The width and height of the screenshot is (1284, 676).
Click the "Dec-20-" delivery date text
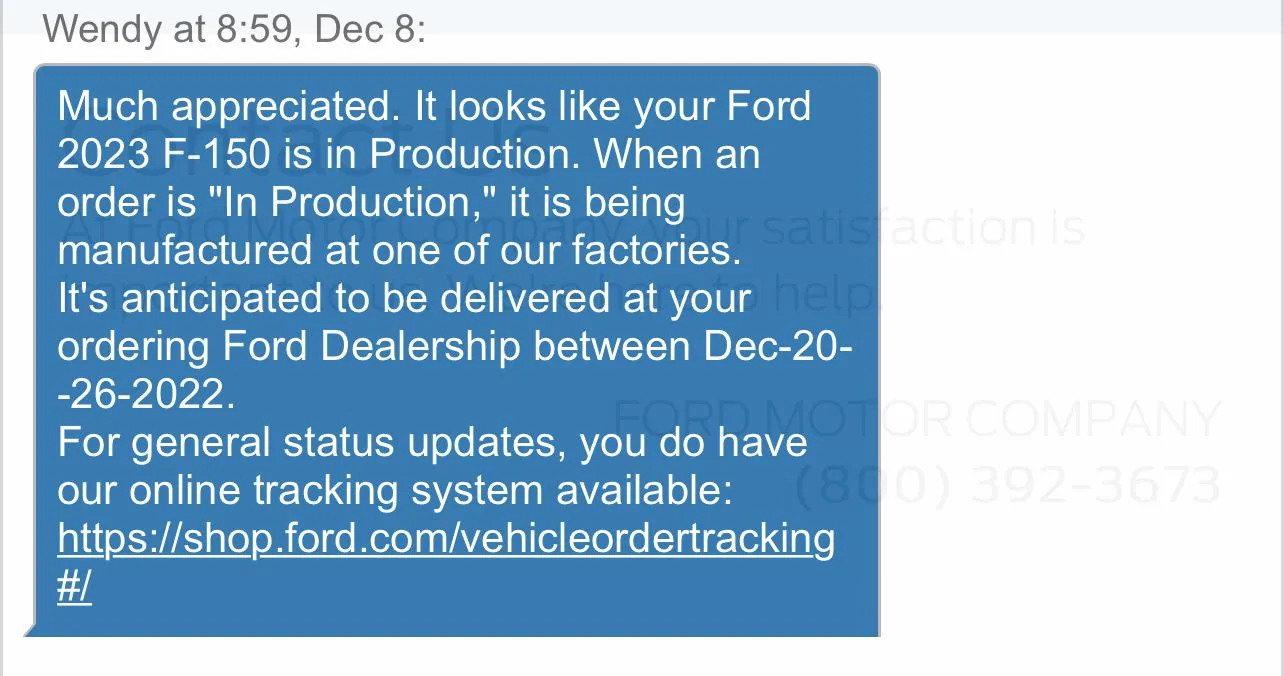(x=777, y=347)
